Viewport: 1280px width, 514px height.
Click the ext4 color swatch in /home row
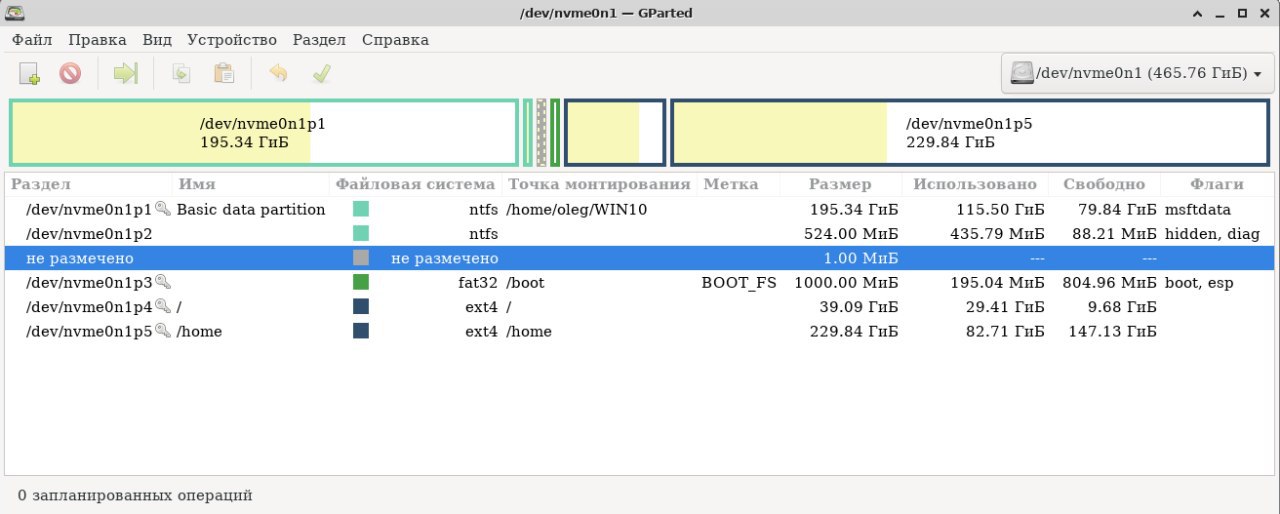361,331
